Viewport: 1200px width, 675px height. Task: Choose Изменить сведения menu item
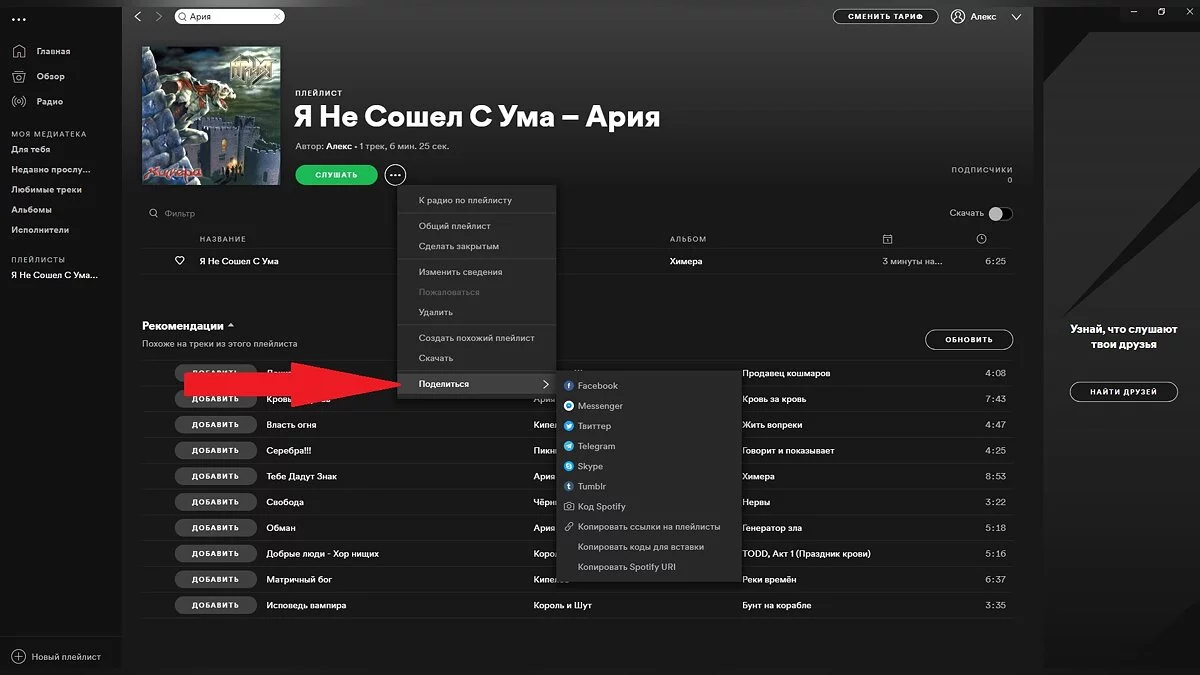(x=460, y=272)
